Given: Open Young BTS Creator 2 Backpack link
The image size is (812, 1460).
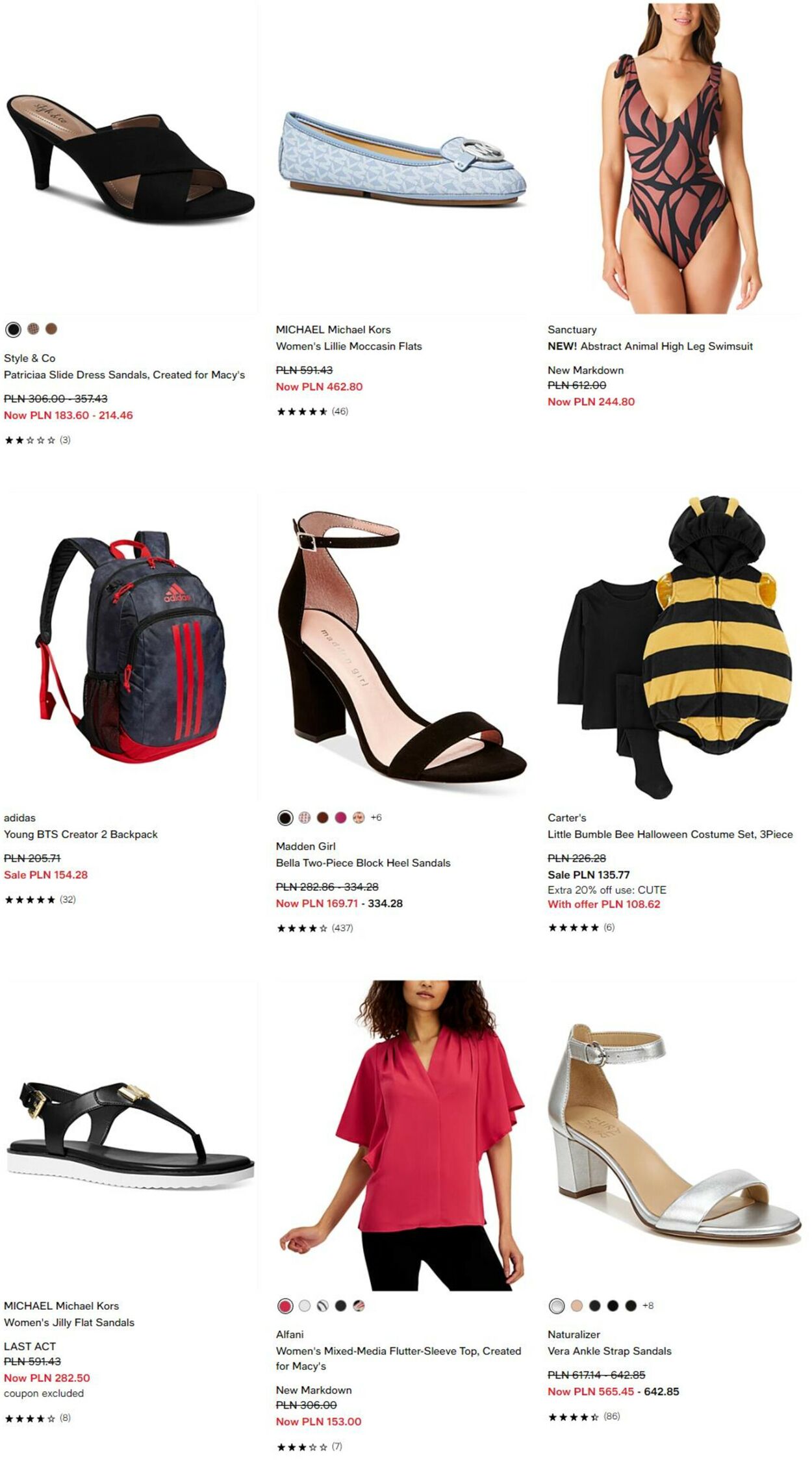Looking at the screenshot, I should (81, 834).
